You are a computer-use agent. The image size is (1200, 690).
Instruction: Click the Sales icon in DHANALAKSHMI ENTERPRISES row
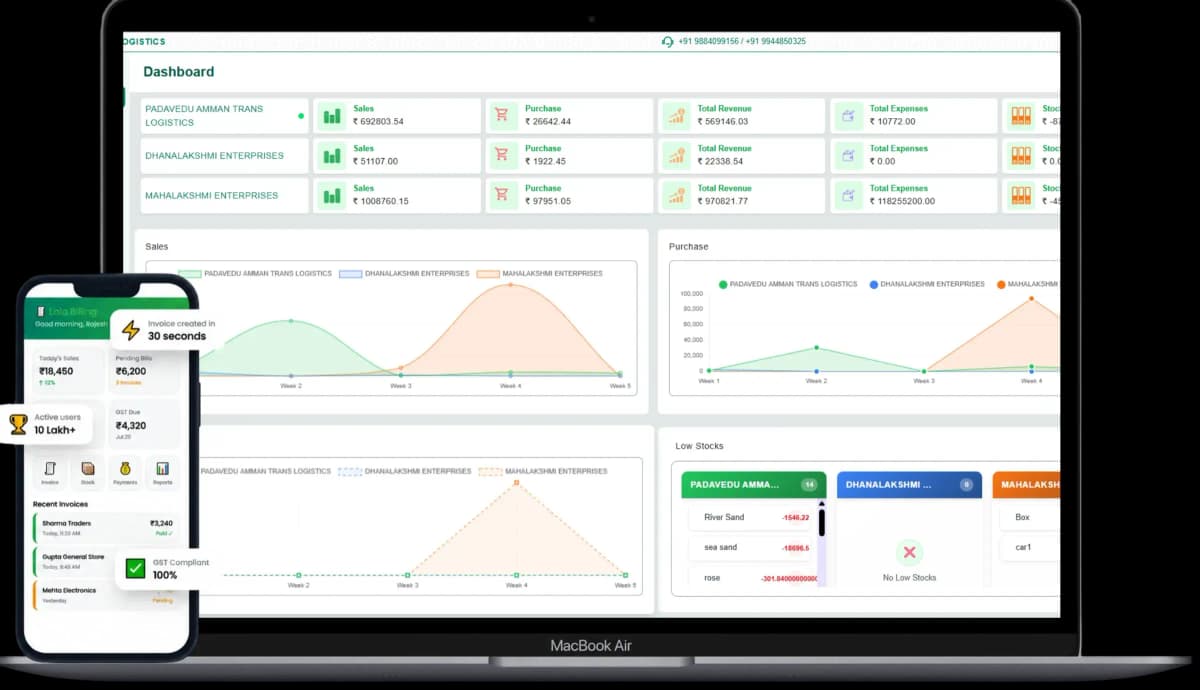click(331, 156)
